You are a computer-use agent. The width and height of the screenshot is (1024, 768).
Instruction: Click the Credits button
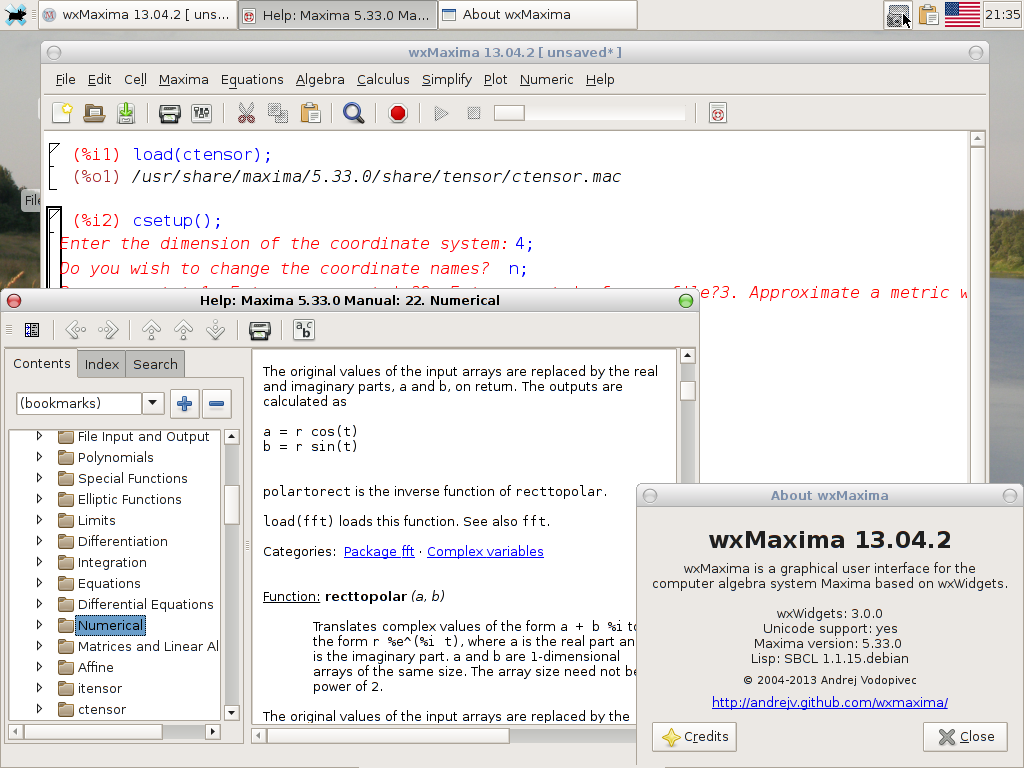point(694,737)
